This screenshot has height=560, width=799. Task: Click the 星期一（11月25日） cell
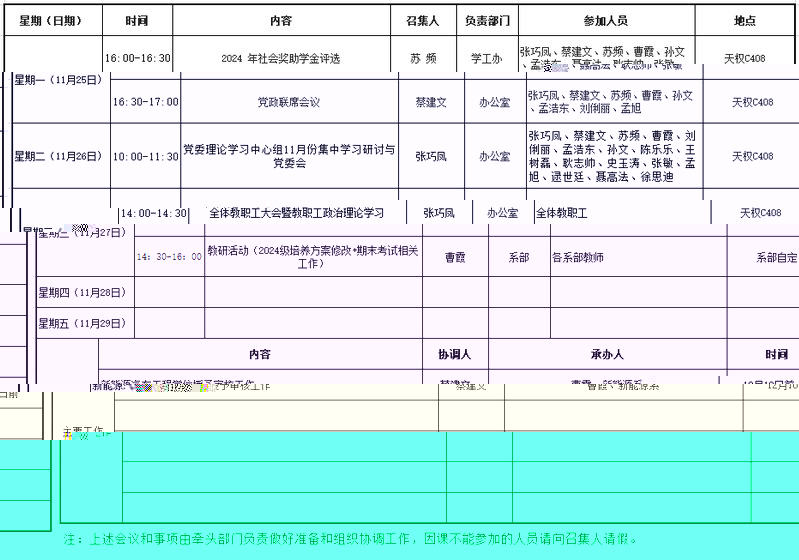tap(61, 80)
